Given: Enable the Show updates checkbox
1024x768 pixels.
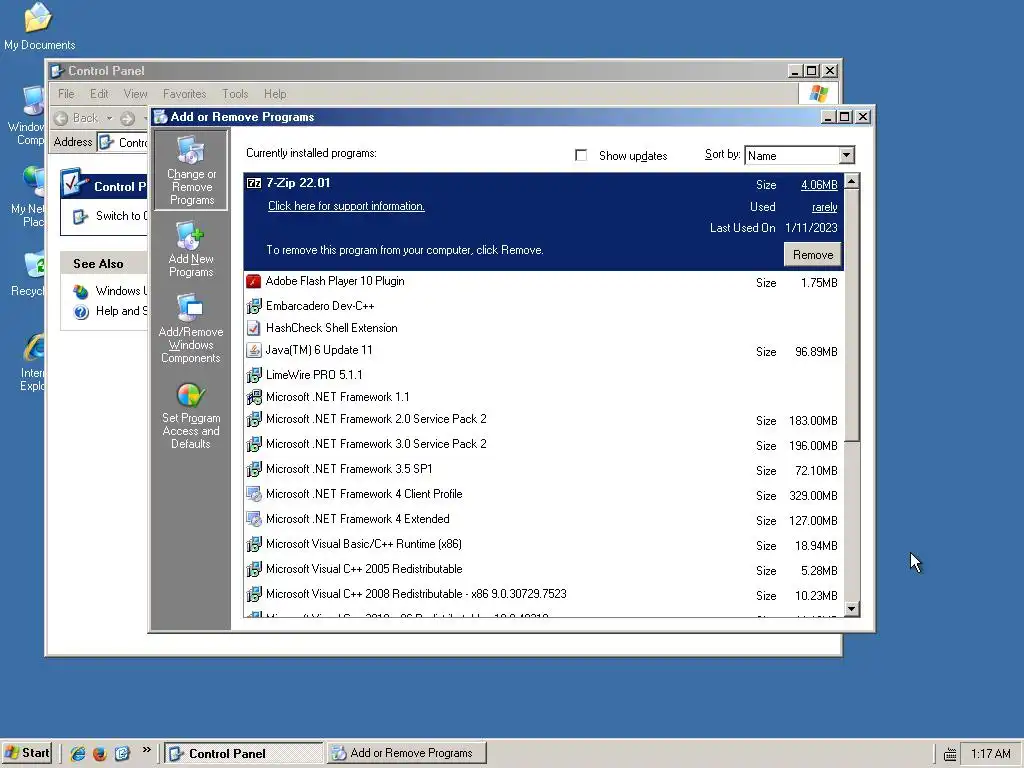Looking at the screenshot, I should click(x=581, y=155).
